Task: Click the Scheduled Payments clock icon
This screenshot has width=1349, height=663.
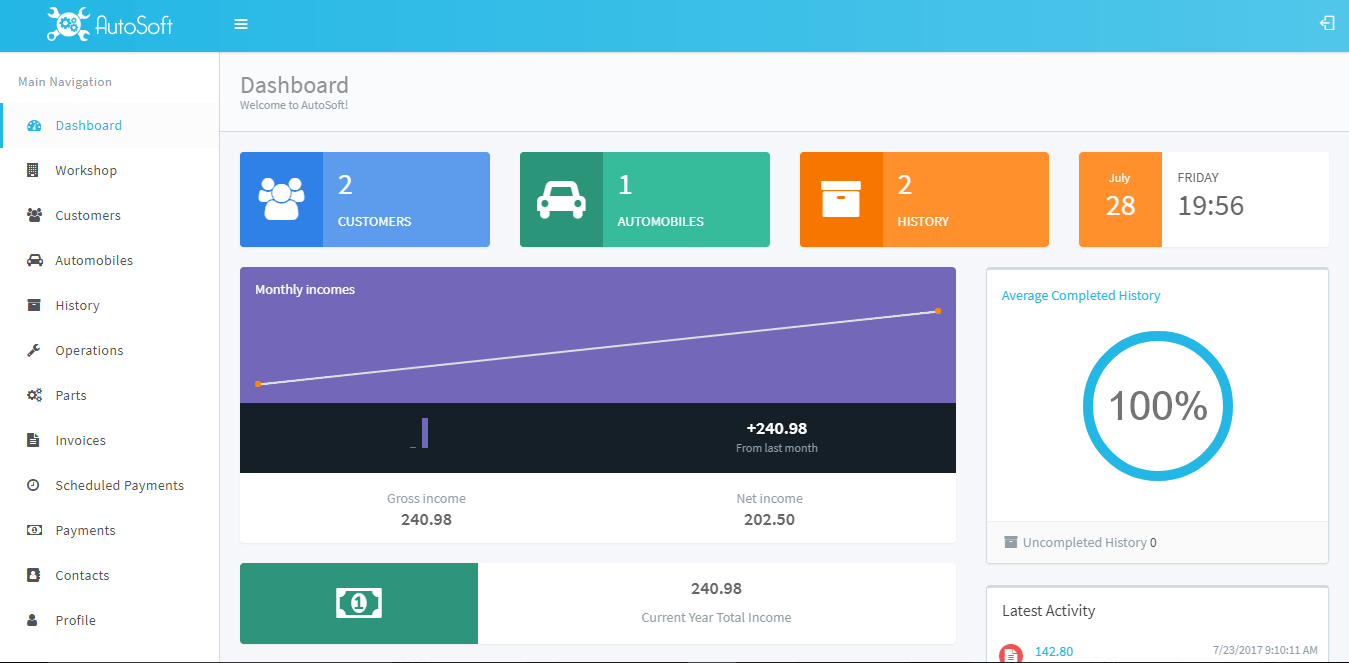Action: 33,485
